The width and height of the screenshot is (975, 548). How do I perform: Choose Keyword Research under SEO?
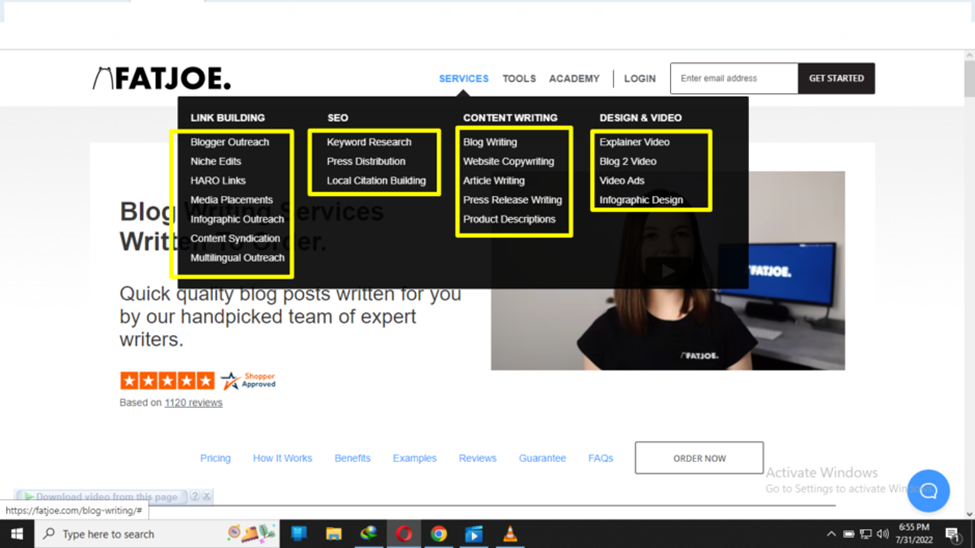click(x=369, y=142)
